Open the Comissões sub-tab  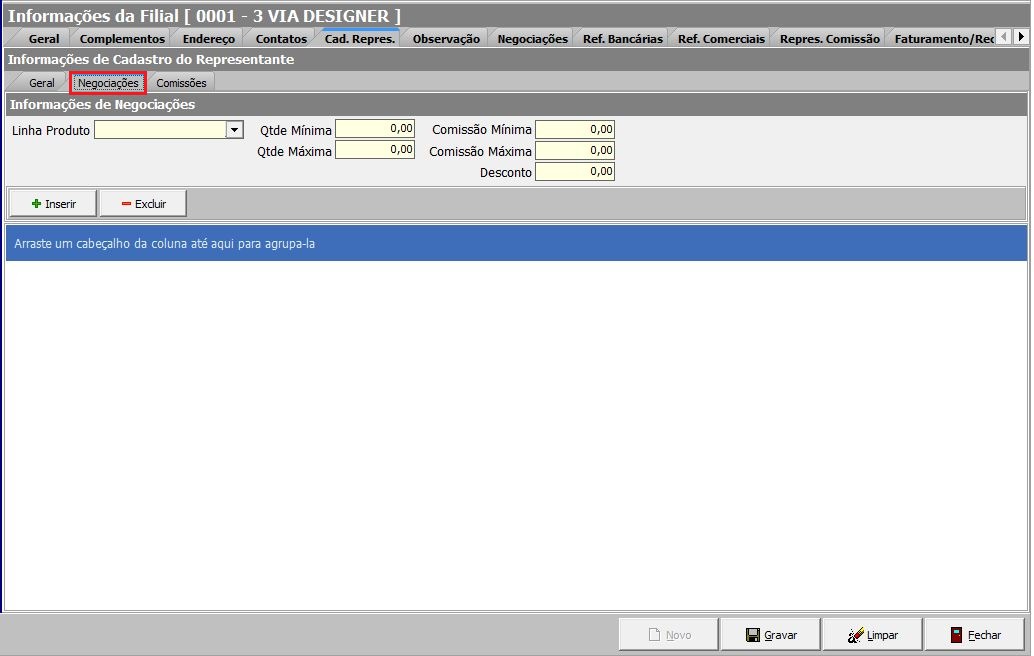181,83
